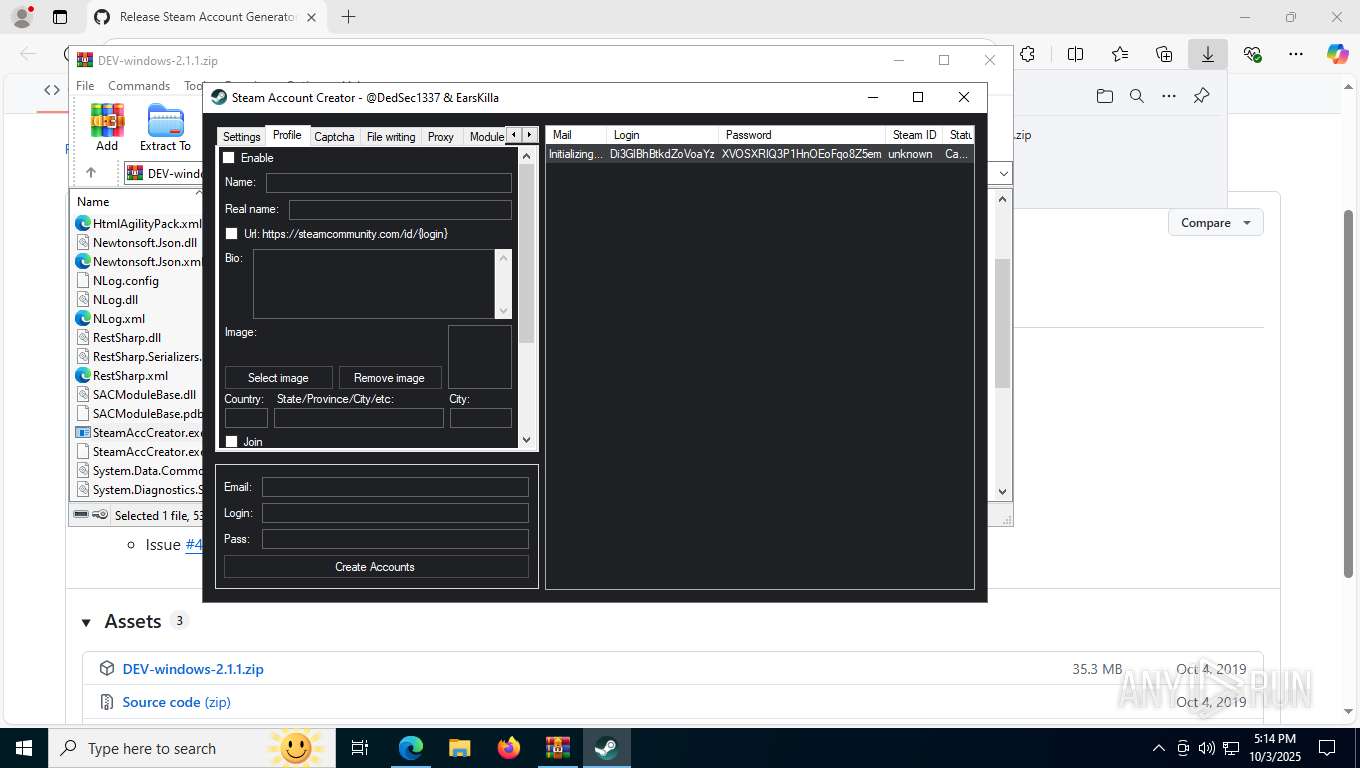Open Edge collections icon
This screenshot has height=768, width=1360.
tap(1164, 55)
